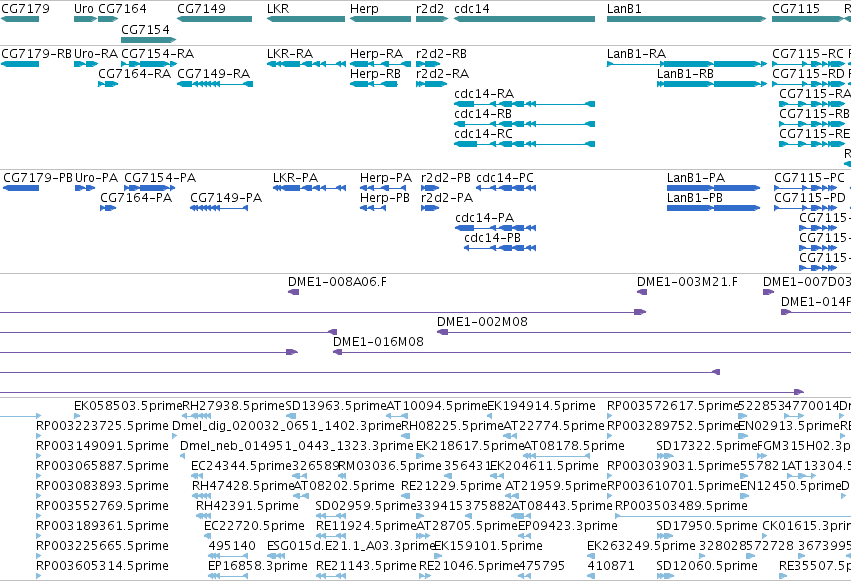This screenshot has height=581, width=851.
Task: Open the Herp gene label
Action: pos(364,9)
